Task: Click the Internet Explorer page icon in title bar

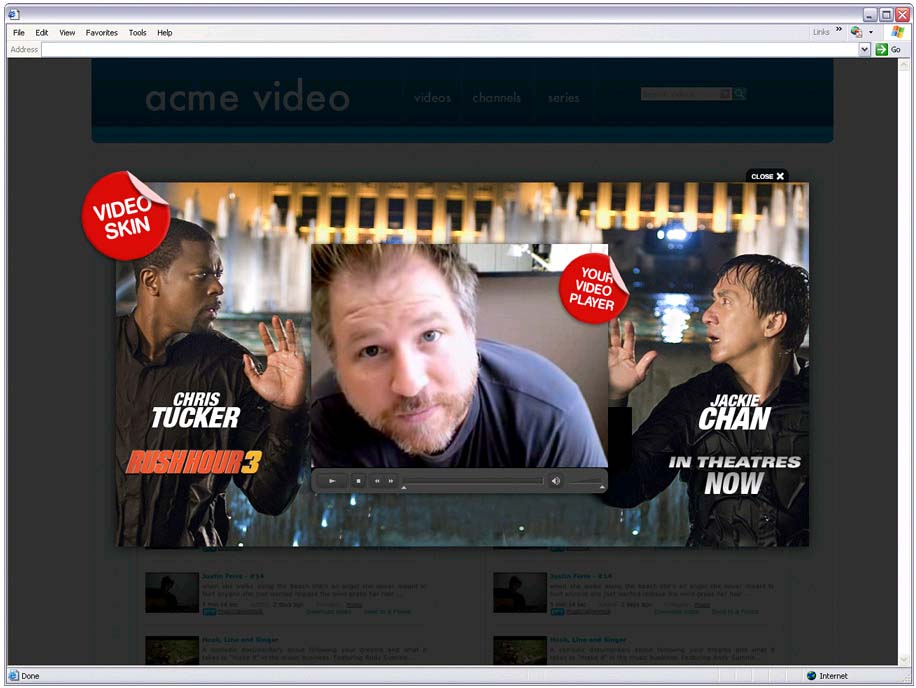Action: tap(14, 14)
